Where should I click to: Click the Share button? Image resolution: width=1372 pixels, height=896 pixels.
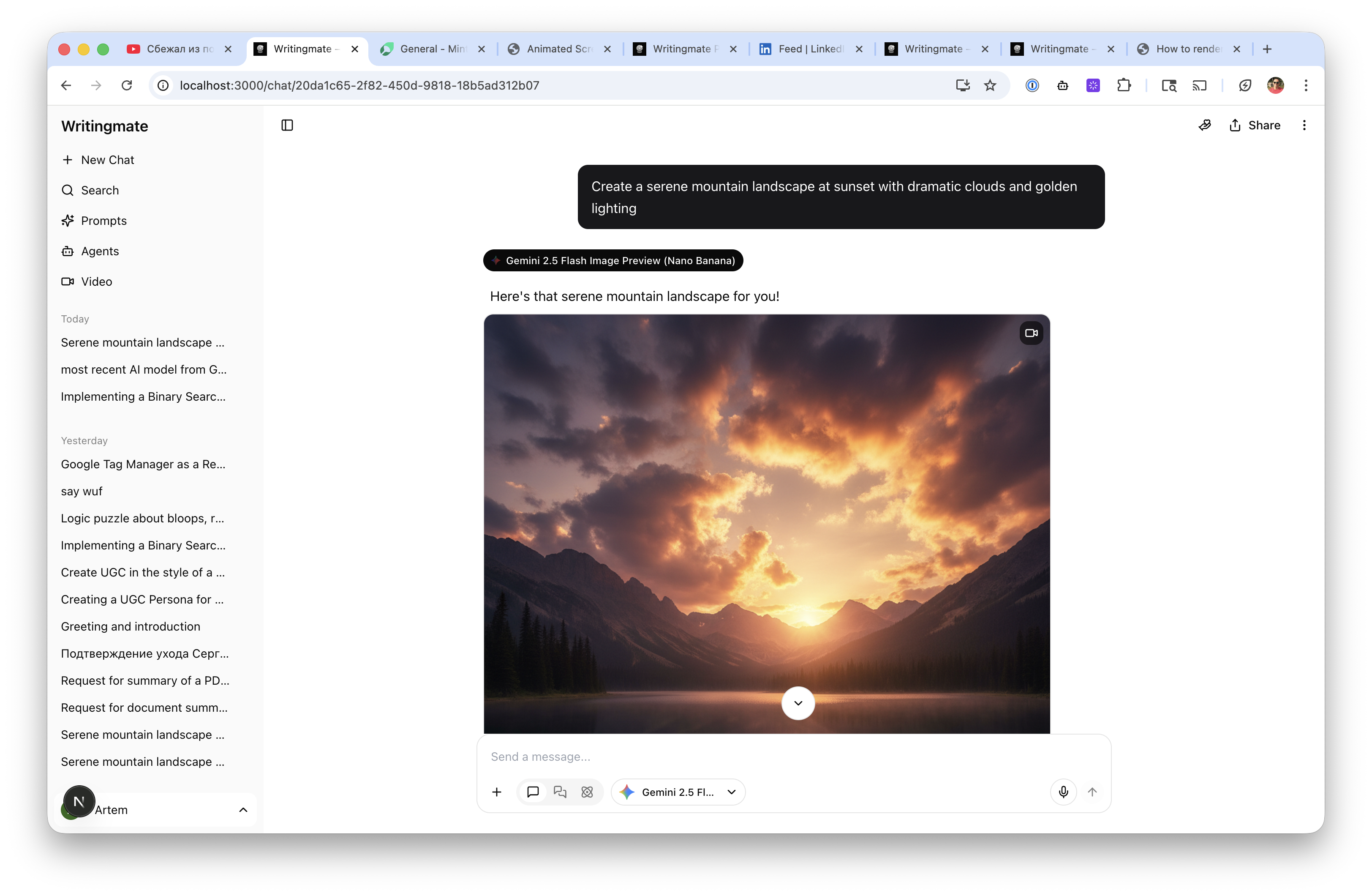click(x=1255, y=125)
